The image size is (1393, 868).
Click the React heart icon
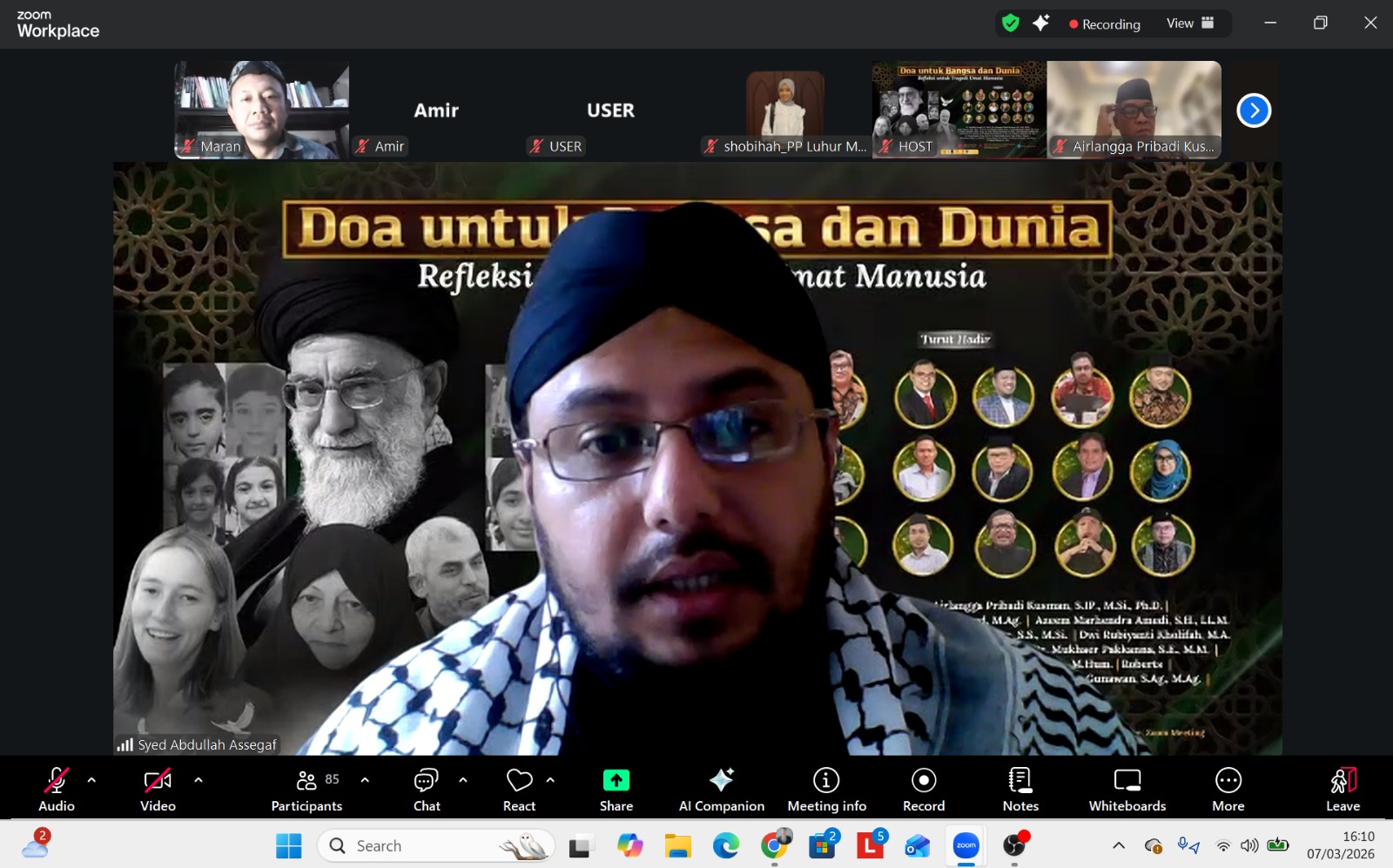click(x=519, y=780)
